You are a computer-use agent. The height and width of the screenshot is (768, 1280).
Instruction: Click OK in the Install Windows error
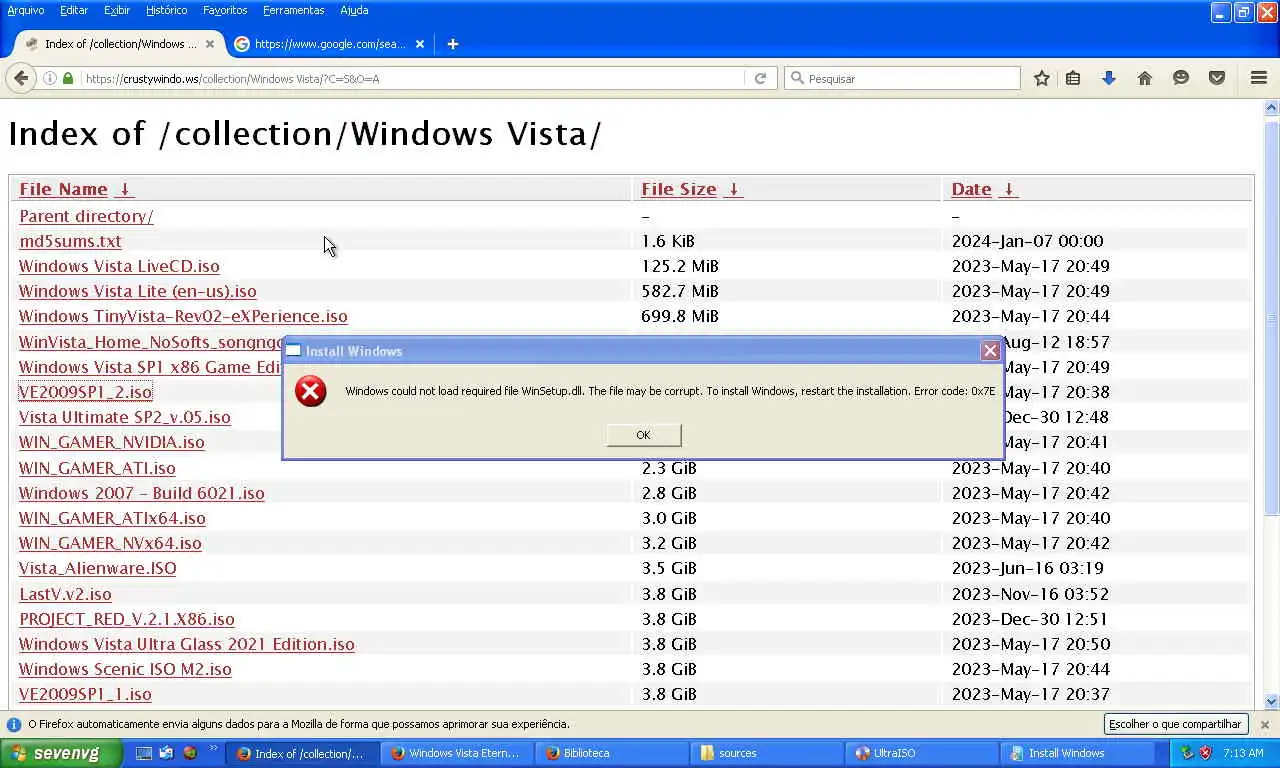click(x=643, y=434)
